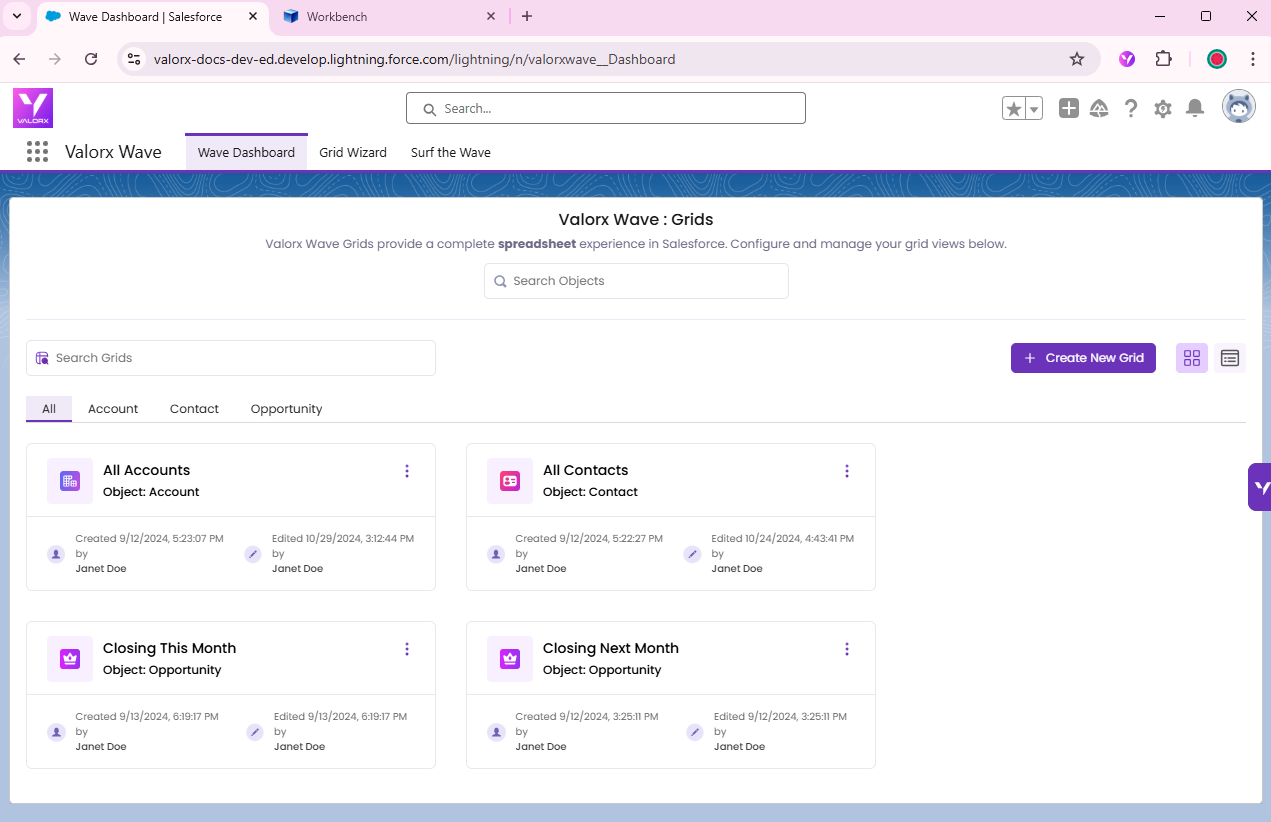View site information icon in address bar
Image resolution: width=1271 pixels, height=822 pixels.
tap(135, 59)
